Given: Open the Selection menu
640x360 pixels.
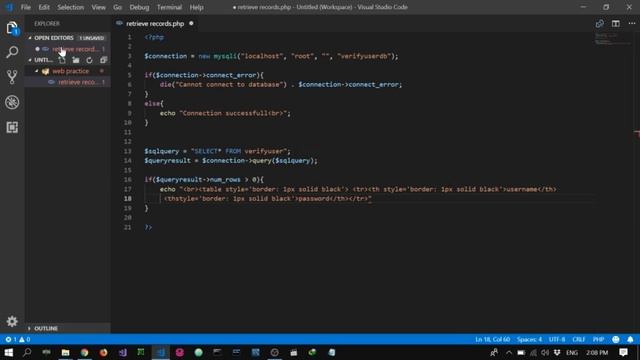Looking at the screenshot, I should coord(71,7).
